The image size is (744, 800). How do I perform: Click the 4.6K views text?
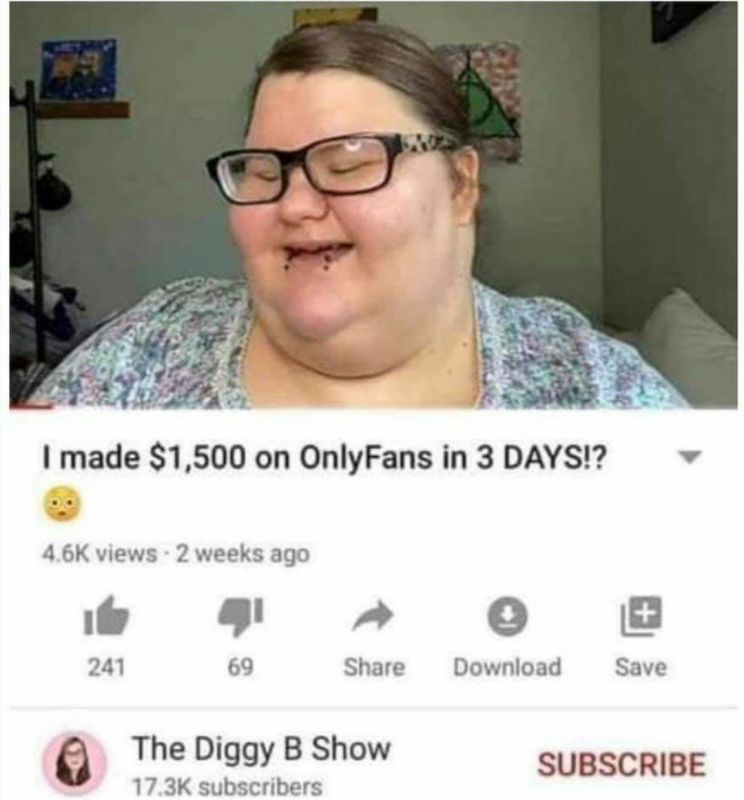100,553
